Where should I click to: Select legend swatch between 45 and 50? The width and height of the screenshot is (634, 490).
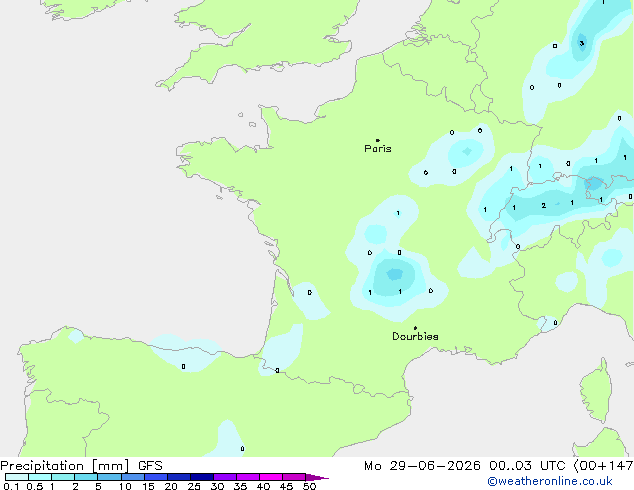tap(294, 477)
